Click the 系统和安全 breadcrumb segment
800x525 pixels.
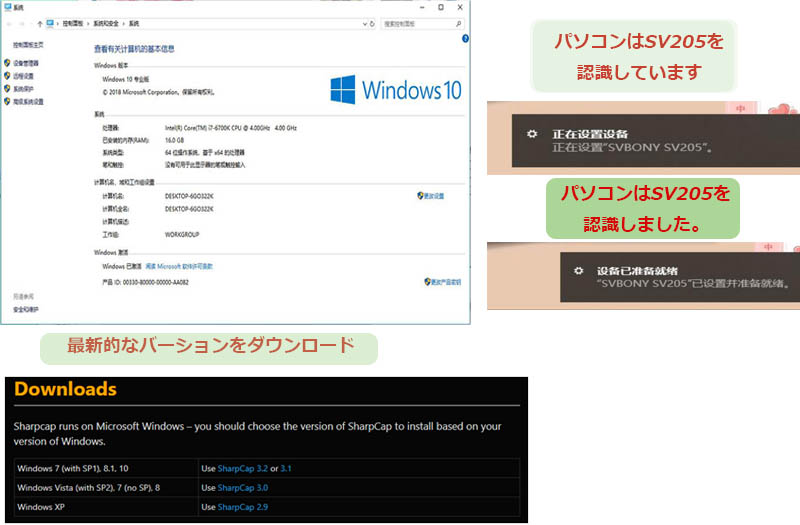[x=106, y=21]
